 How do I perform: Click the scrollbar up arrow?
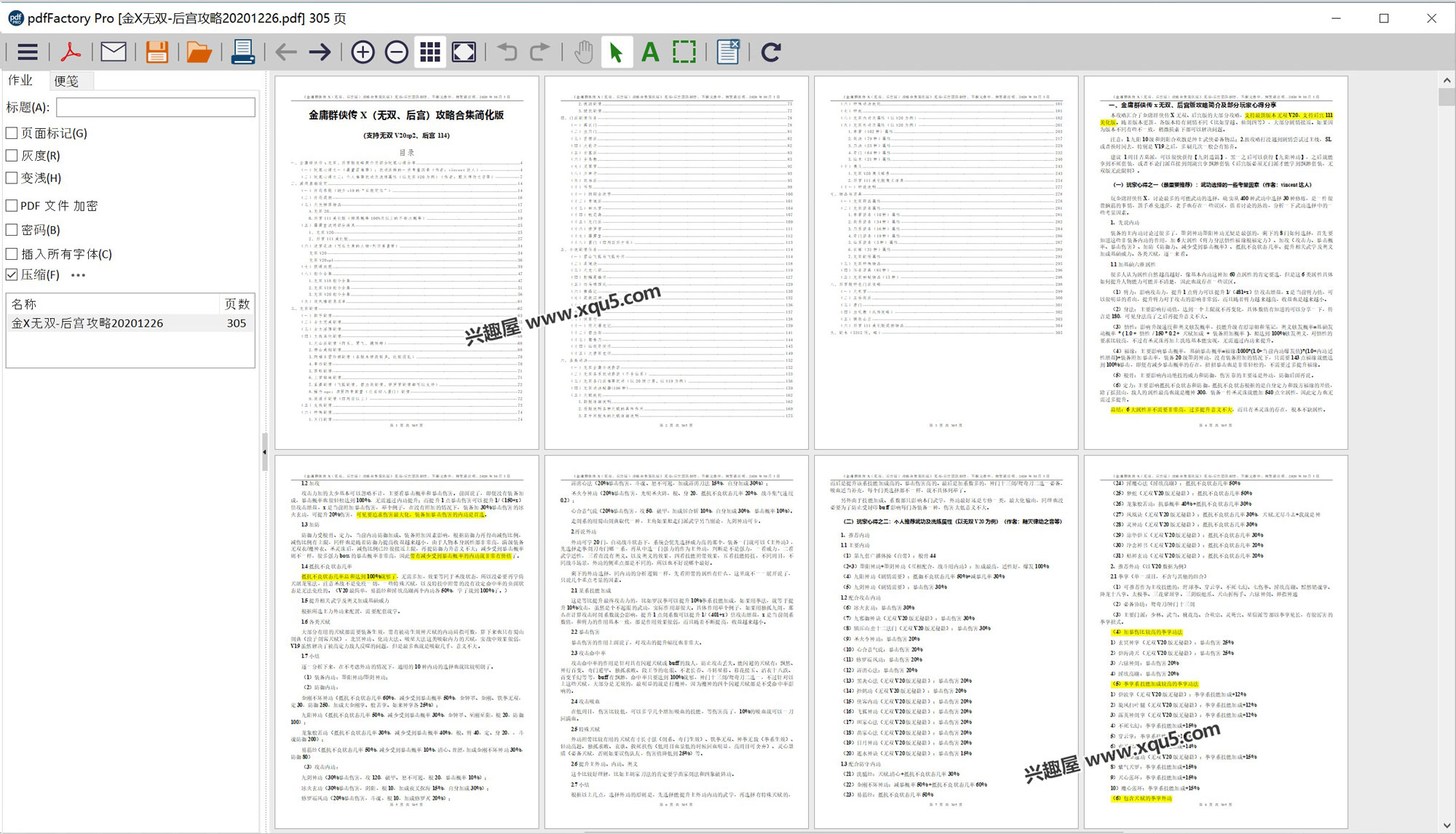pos(1447,81)
